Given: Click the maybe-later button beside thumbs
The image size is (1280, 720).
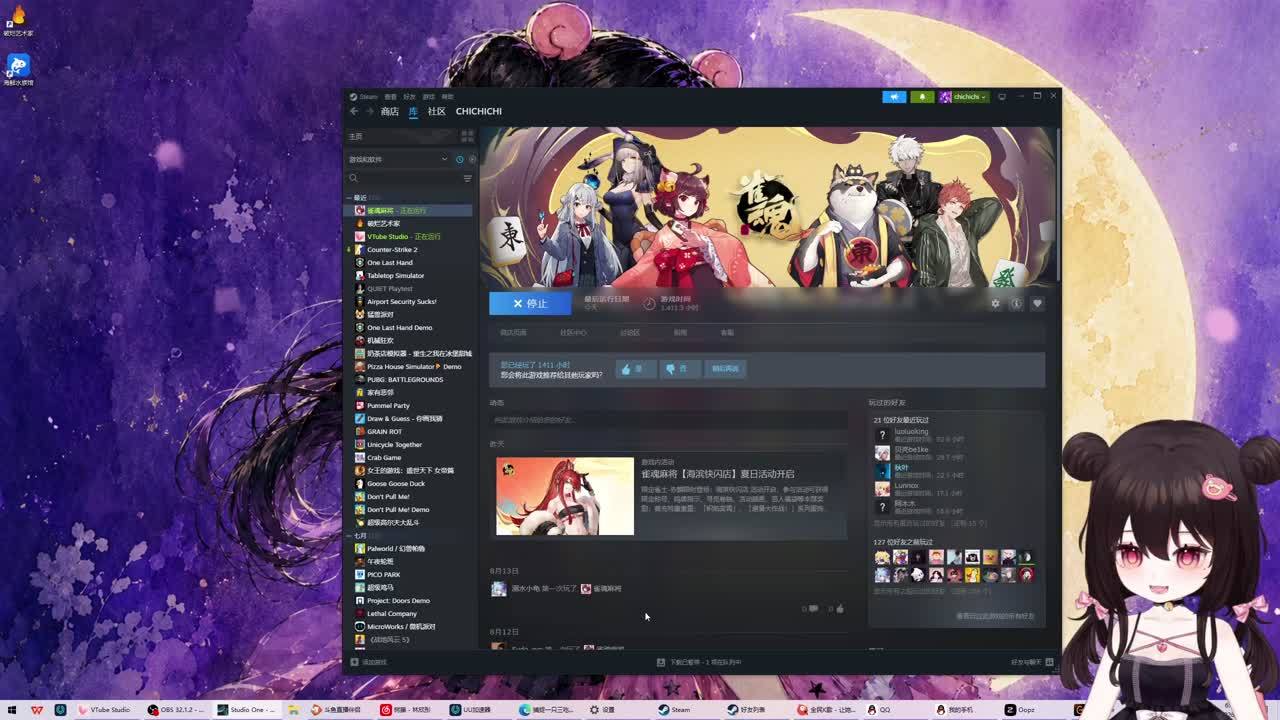Looking at the screenshot, I should [725, 369].
